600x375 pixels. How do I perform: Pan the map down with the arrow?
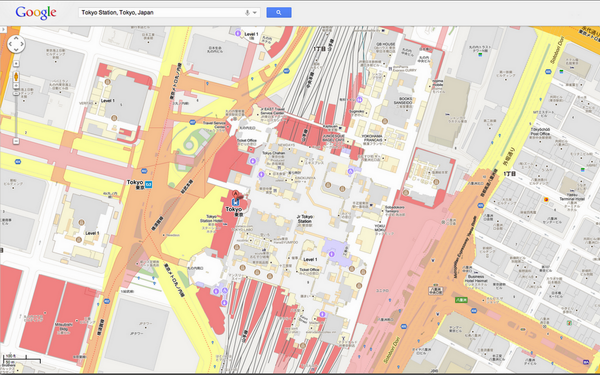tap(16, 50)
